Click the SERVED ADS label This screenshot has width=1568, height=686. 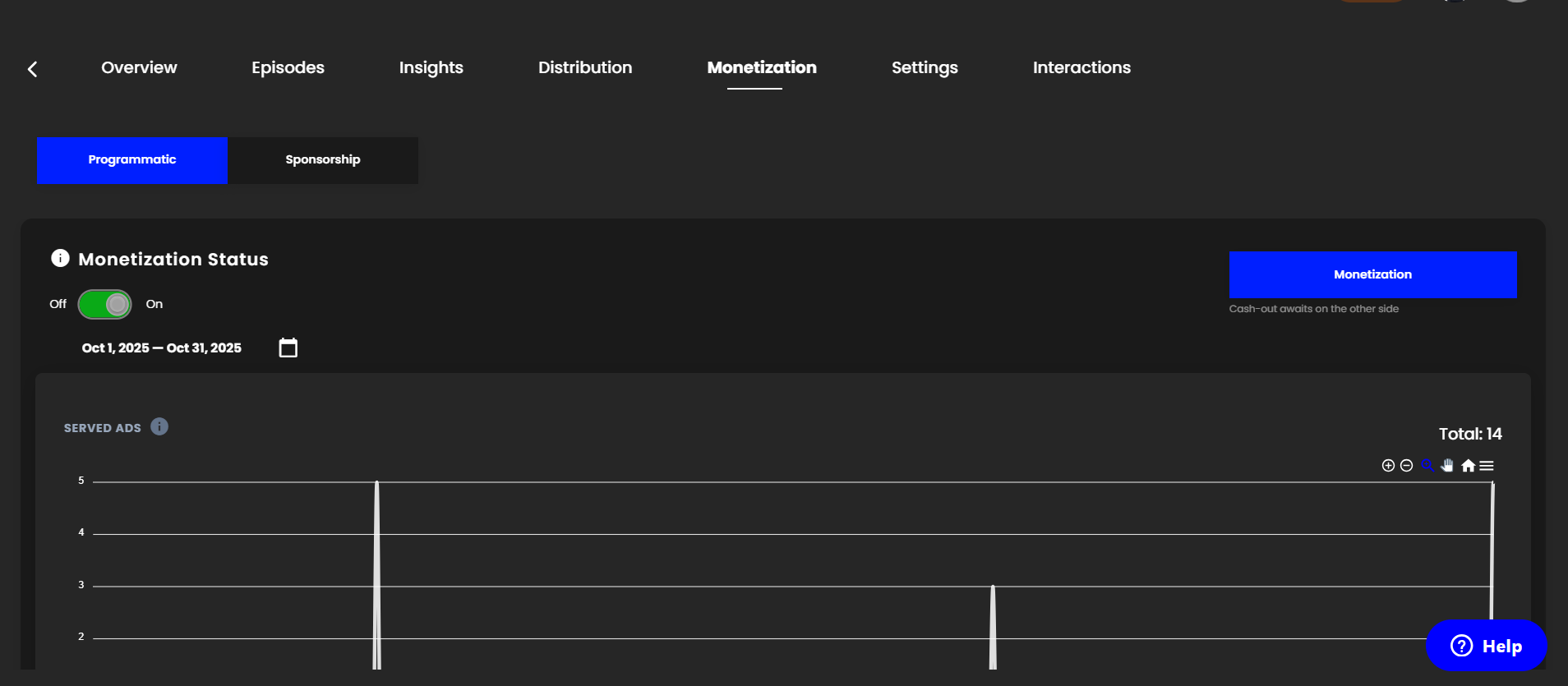click(x=103, y=428)
